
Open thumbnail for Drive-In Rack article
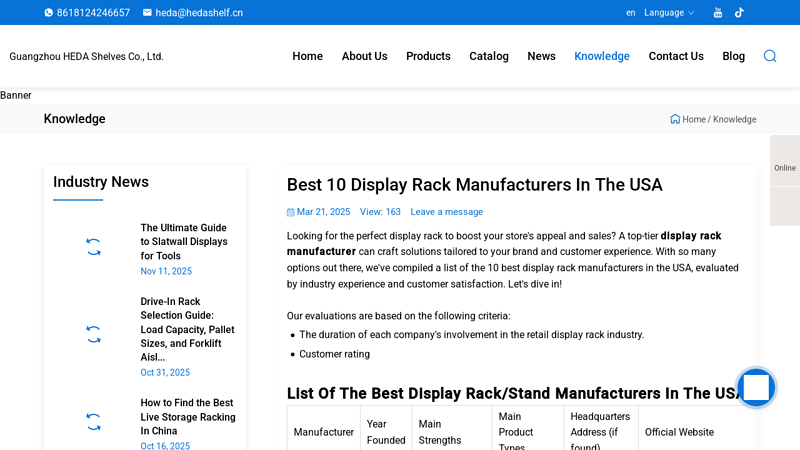pos(93,334)
